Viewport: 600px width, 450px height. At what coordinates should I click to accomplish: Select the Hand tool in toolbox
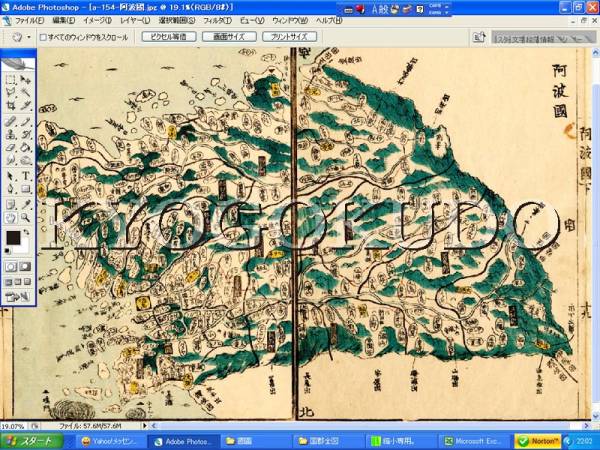coord(11,218)
